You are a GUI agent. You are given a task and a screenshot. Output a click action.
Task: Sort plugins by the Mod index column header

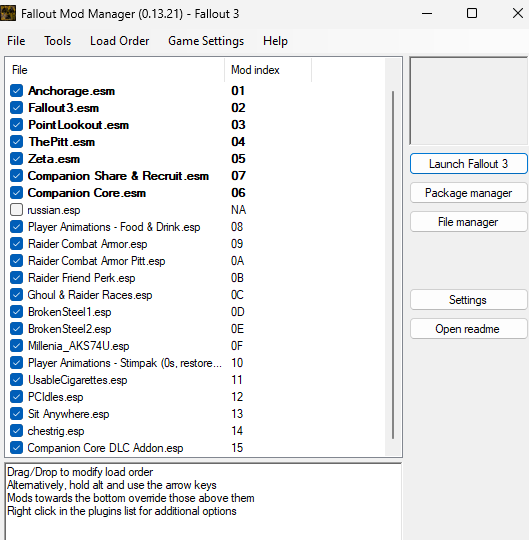(x=268, y=70)
